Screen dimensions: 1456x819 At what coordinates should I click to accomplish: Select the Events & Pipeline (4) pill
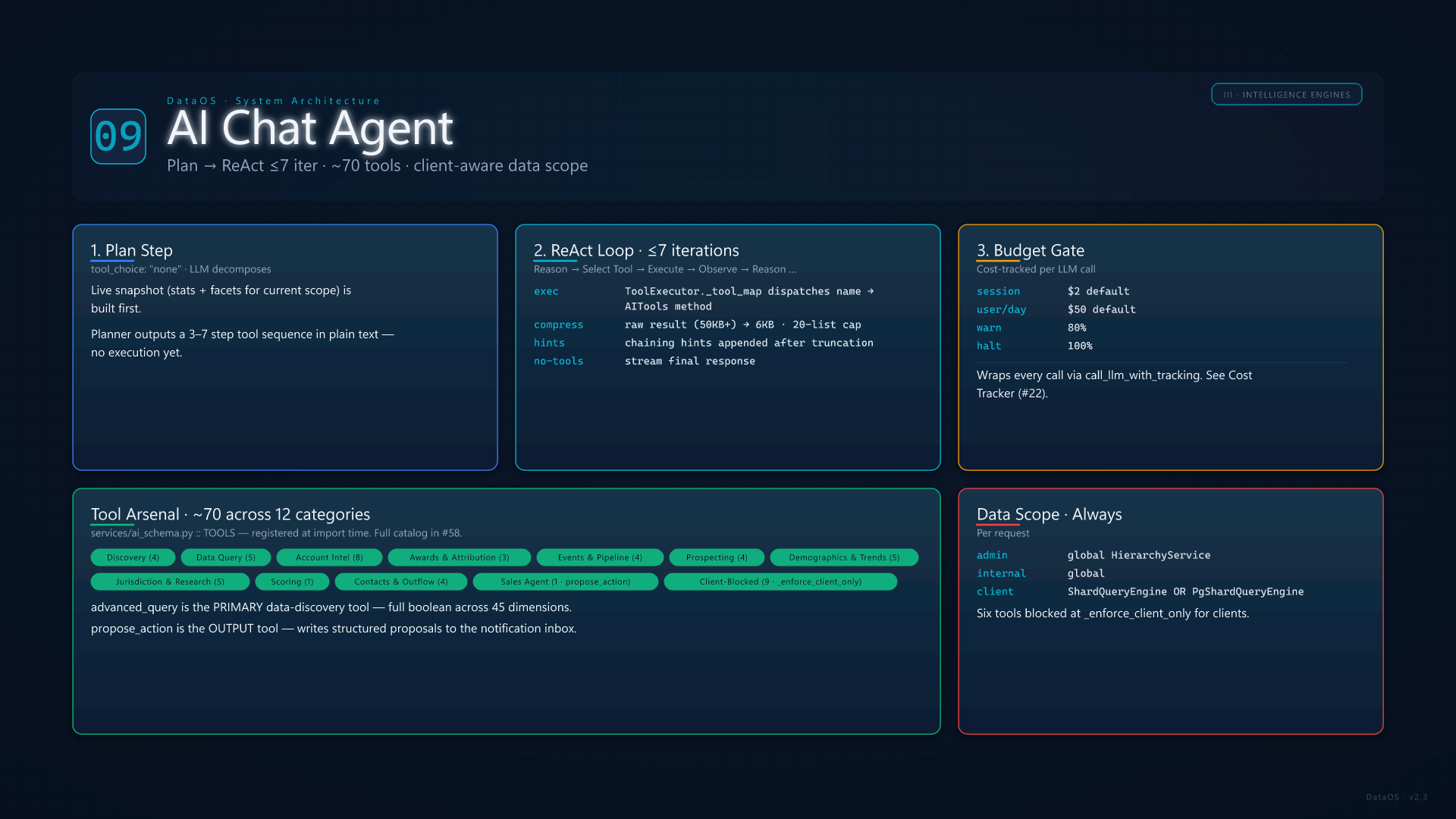[x=600, y=557]
